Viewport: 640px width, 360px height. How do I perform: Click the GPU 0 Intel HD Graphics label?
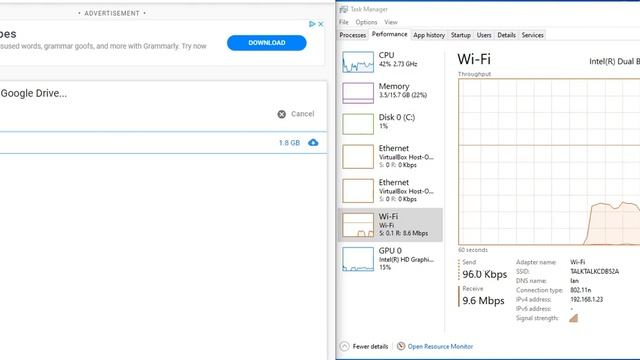pyautogui.click(x=406, y=259)
